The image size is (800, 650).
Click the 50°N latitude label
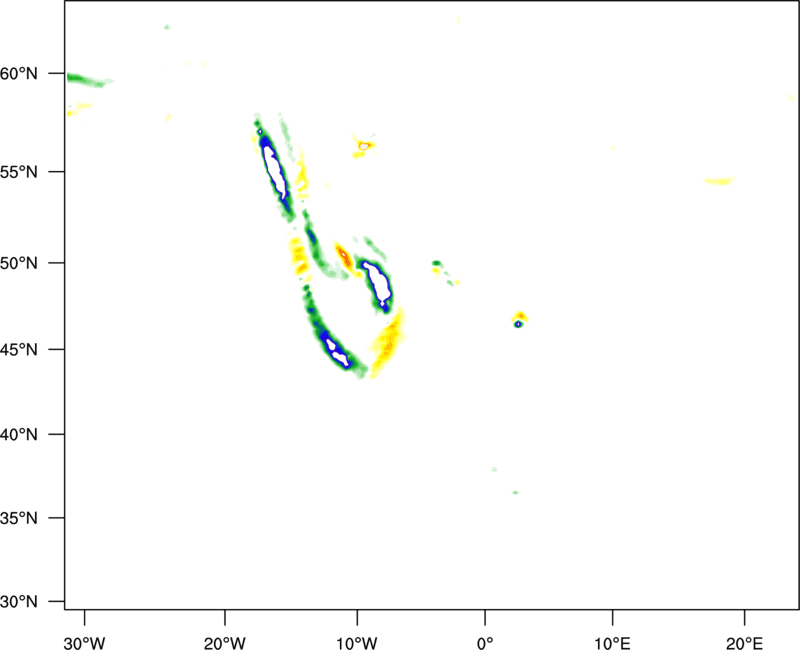[19, 263]
